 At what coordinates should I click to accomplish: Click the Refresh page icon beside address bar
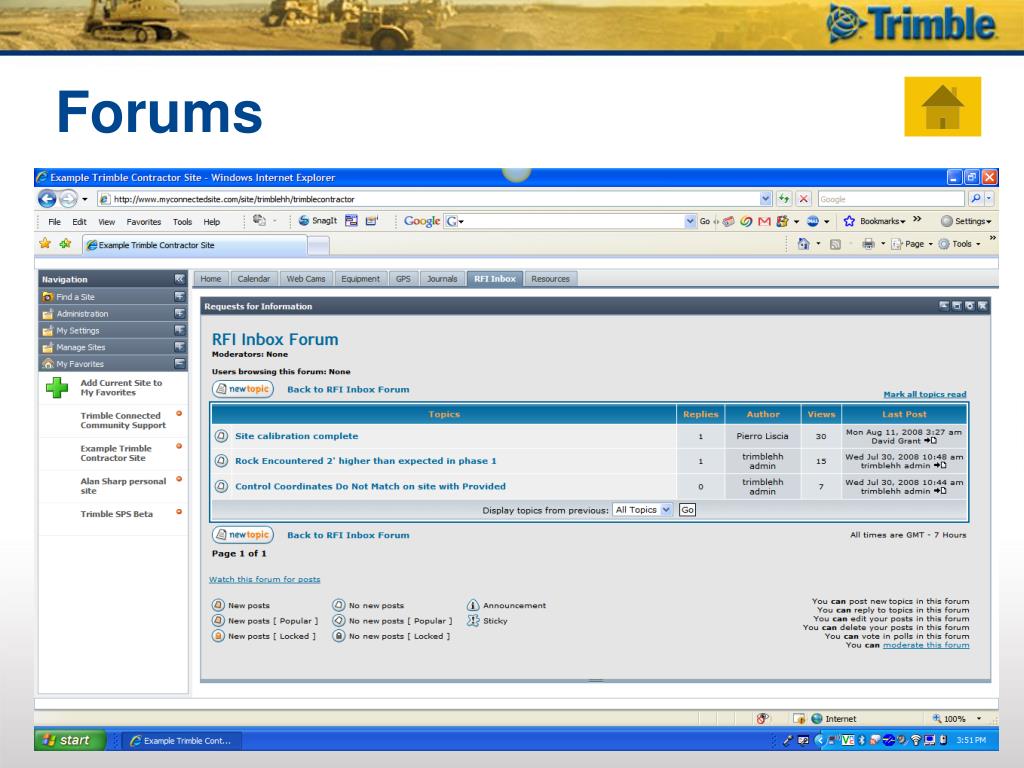784,199
